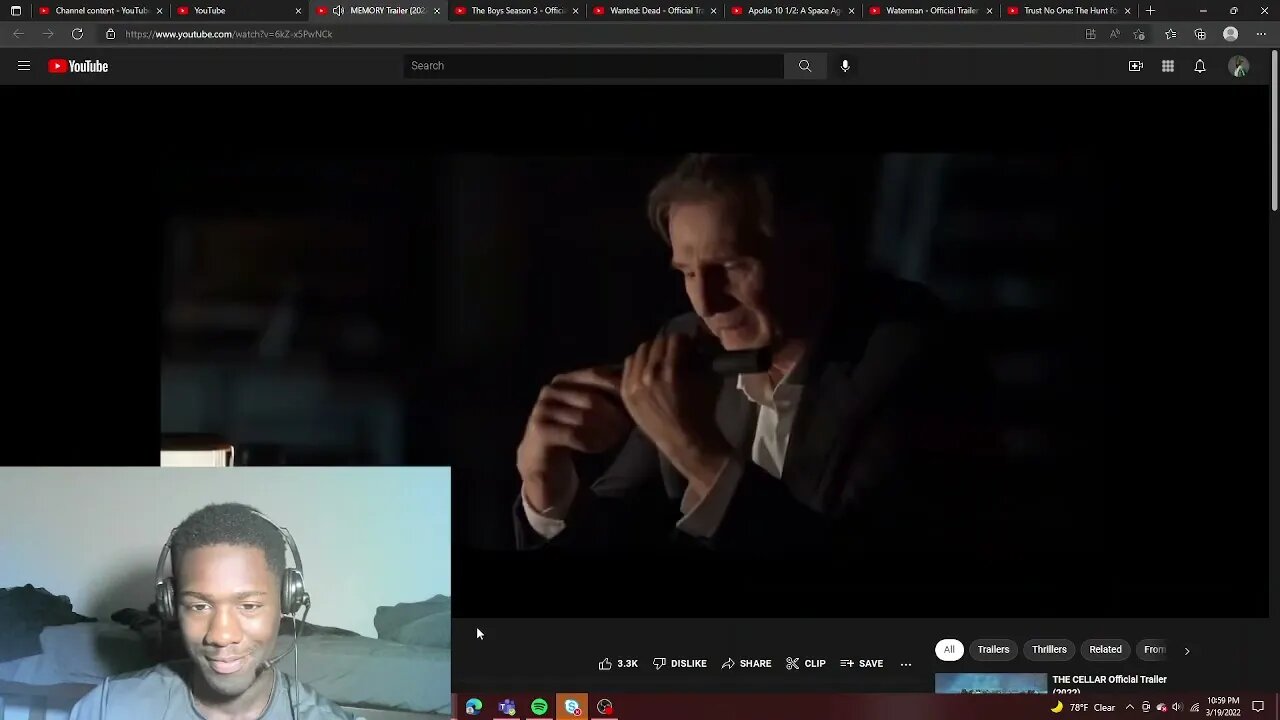The width and height of the screenshot is (1280, 720).
Task: Open weather widget showing 78°F Clear
Action: pos(1082,707)
